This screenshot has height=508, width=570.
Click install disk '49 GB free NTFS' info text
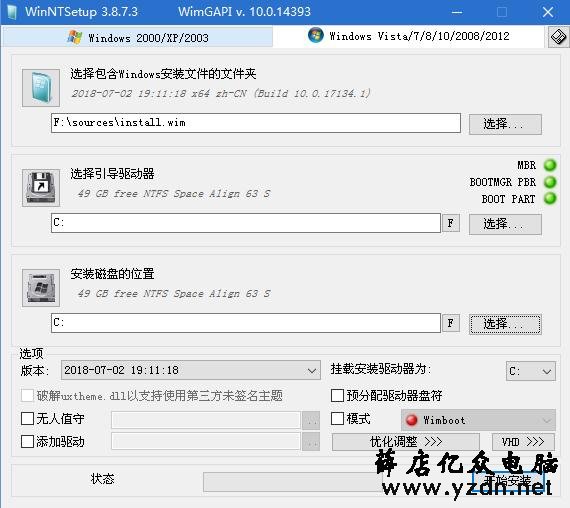[174, 293]
